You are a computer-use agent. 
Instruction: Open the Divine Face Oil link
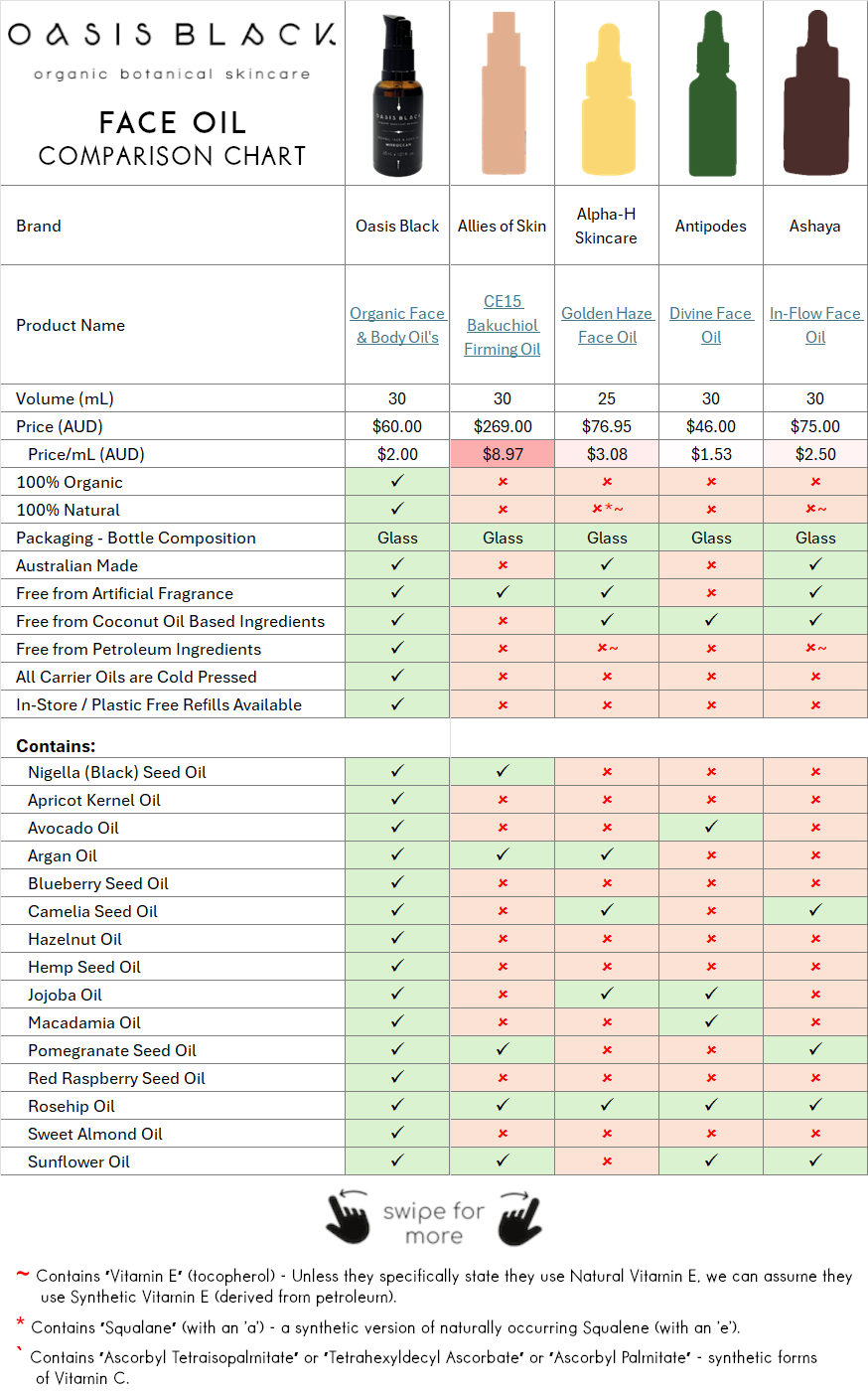pos(711,325)
